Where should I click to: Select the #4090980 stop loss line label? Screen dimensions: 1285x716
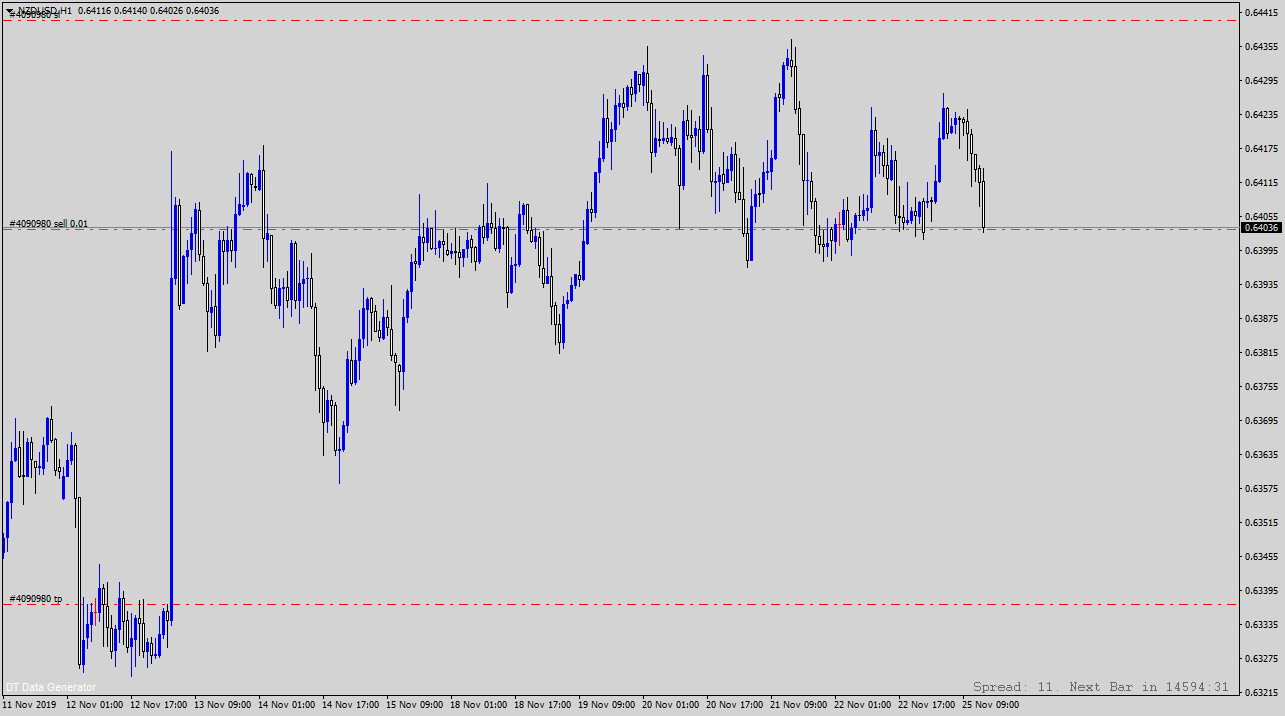tap(35, 15)
